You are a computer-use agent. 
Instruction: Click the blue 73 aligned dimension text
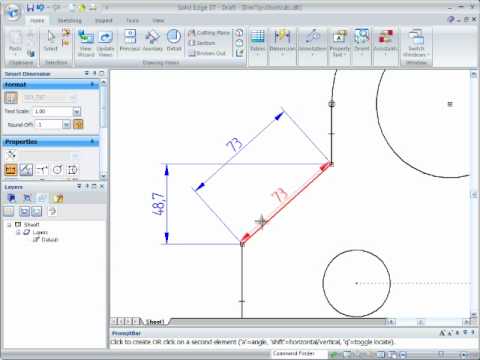pyautogui.click(x=234, y=145)
